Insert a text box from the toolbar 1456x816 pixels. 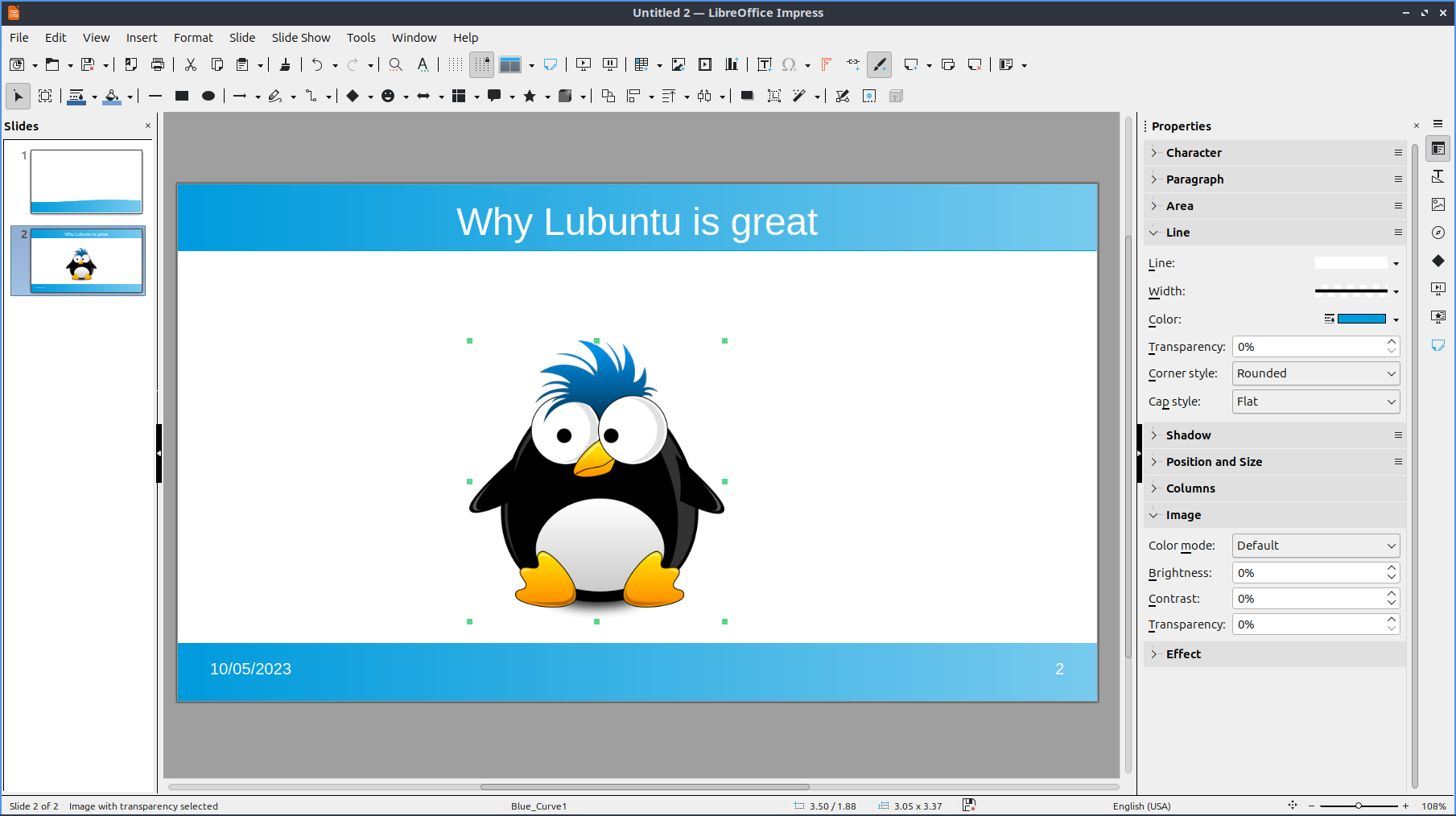point(765,64)
